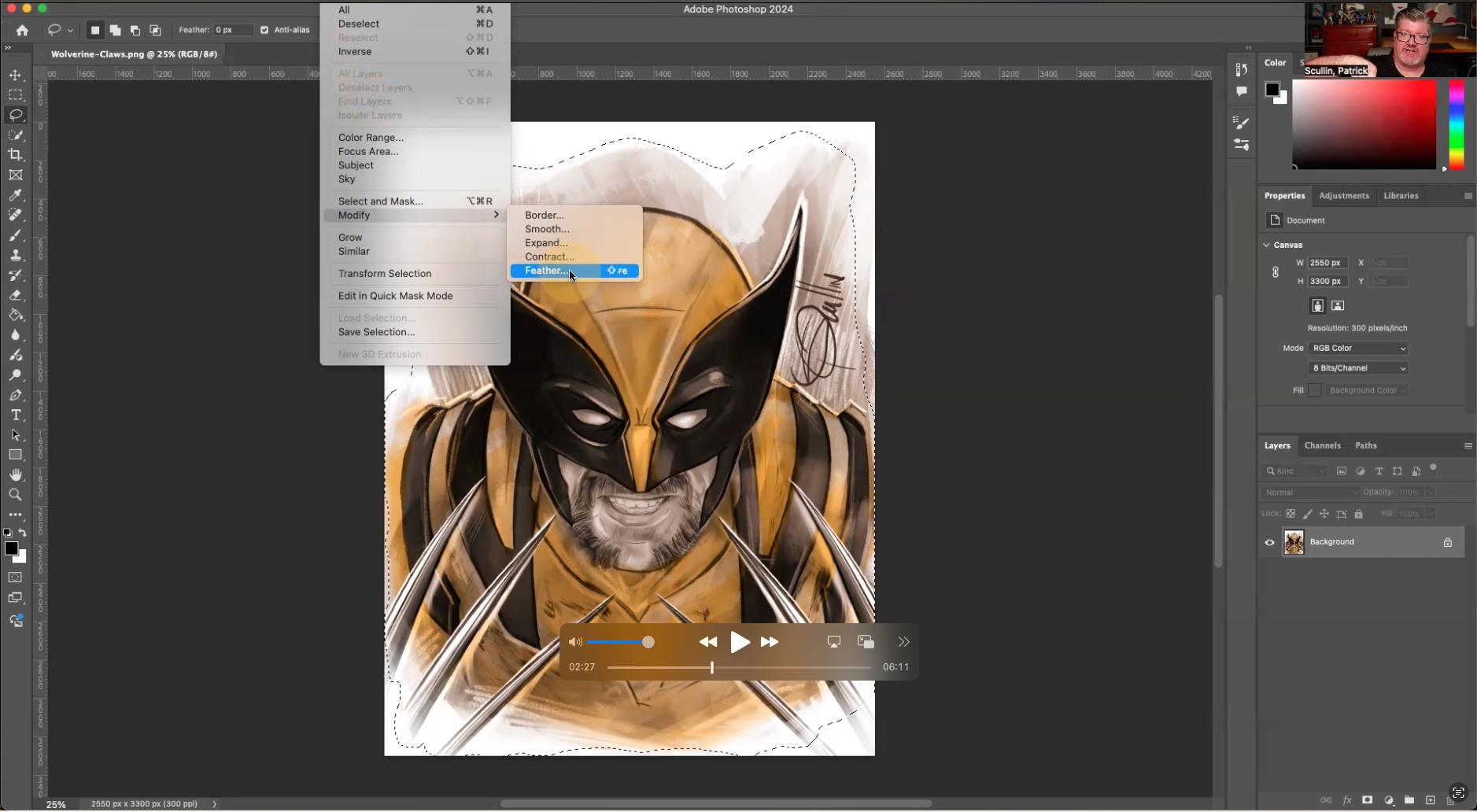This screenshot has width=1477, height=812.
Task: Click Save Selection in the Select menu
Action: pyautogui.click(x=376, y=332)
